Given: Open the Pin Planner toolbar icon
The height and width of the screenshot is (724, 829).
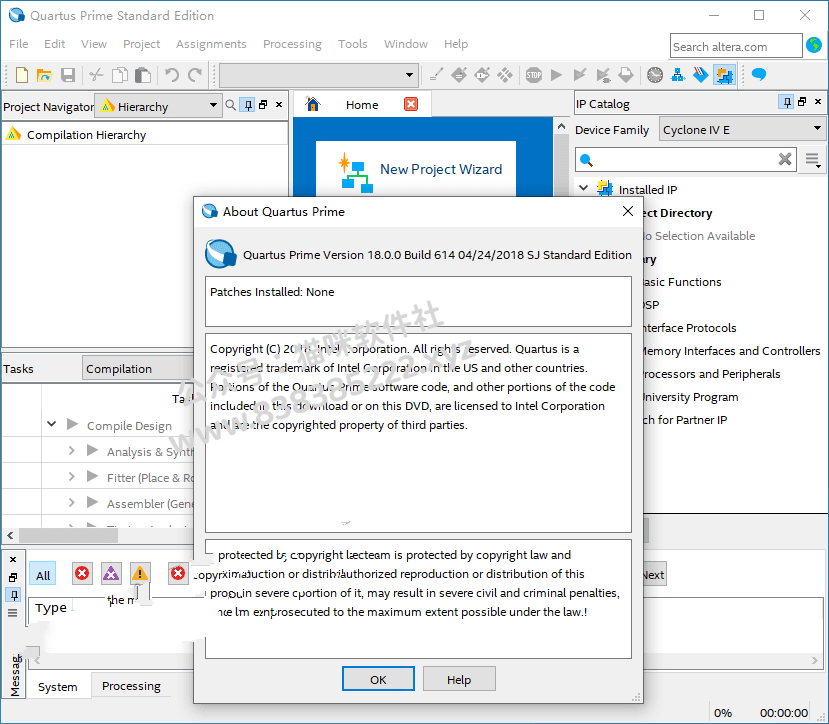Looking at the screenshot, I should pyautogui.click(x=482, y=75).
